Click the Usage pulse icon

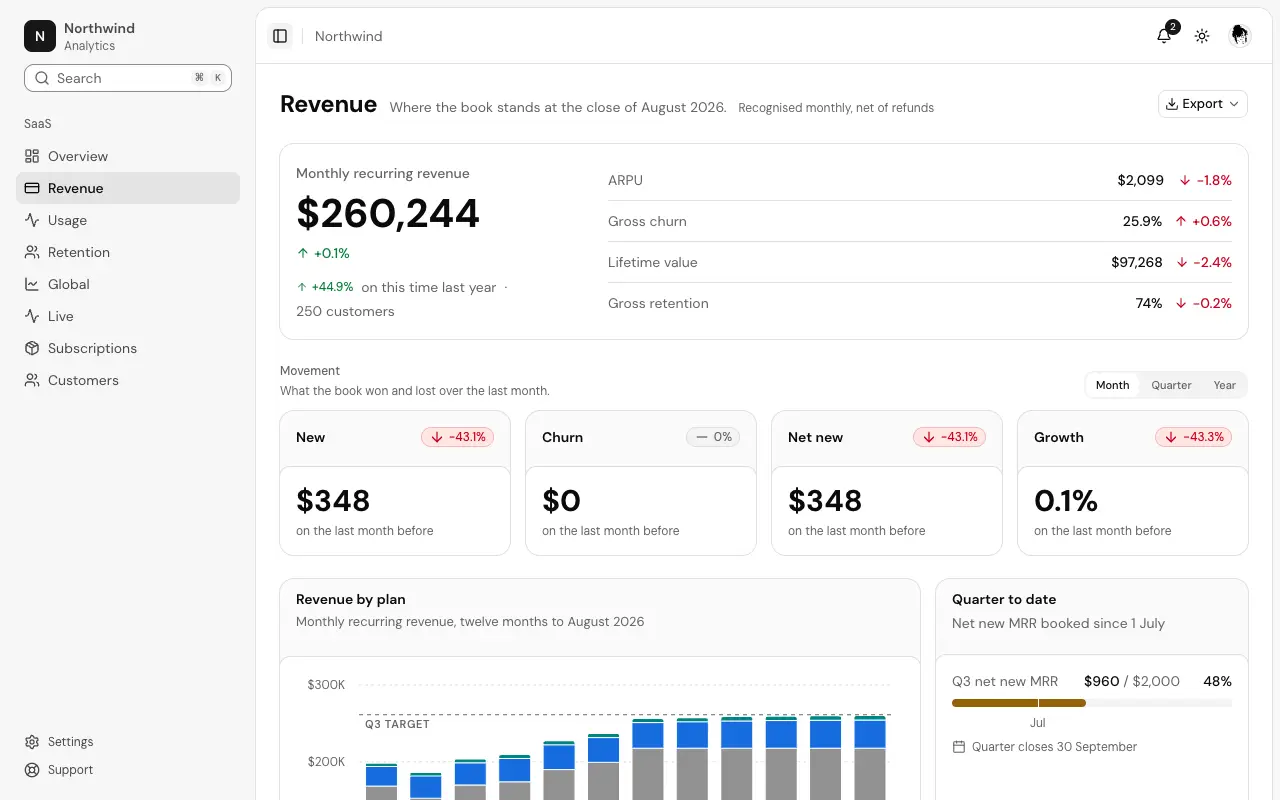tap(32, 220)
